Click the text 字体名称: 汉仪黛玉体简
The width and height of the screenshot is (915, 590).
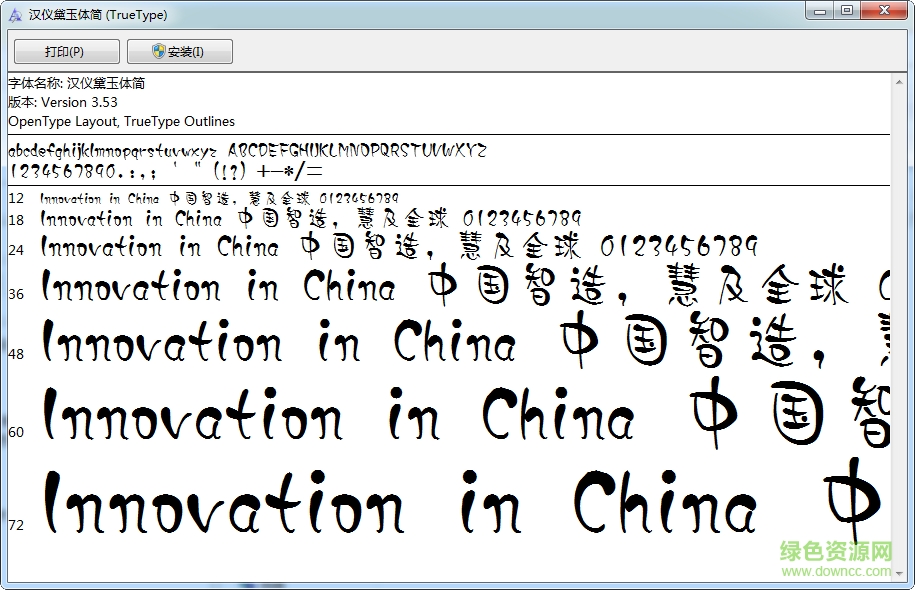[76, 83]
